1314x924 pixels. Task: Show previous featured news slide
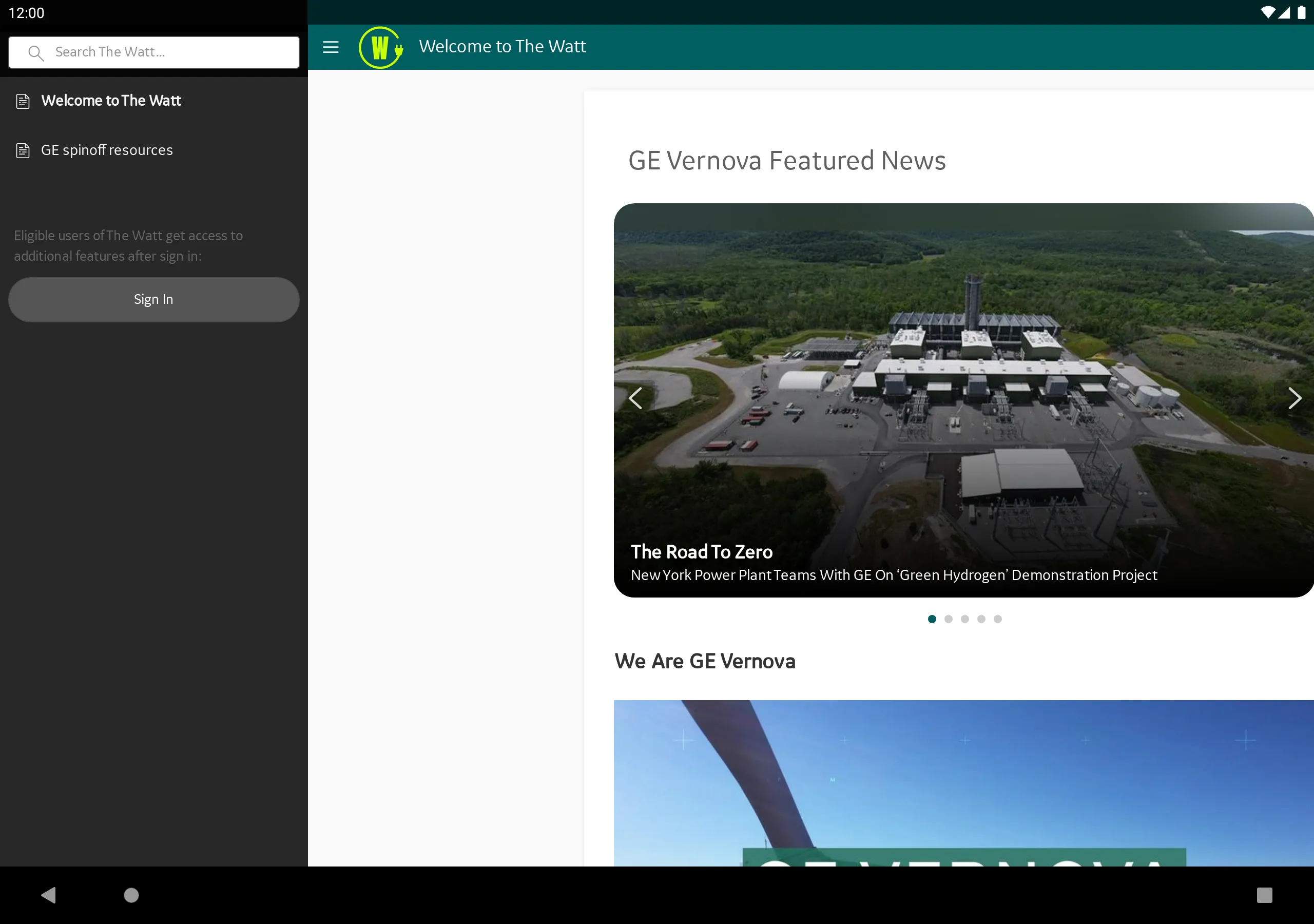(x=635, y=398)
